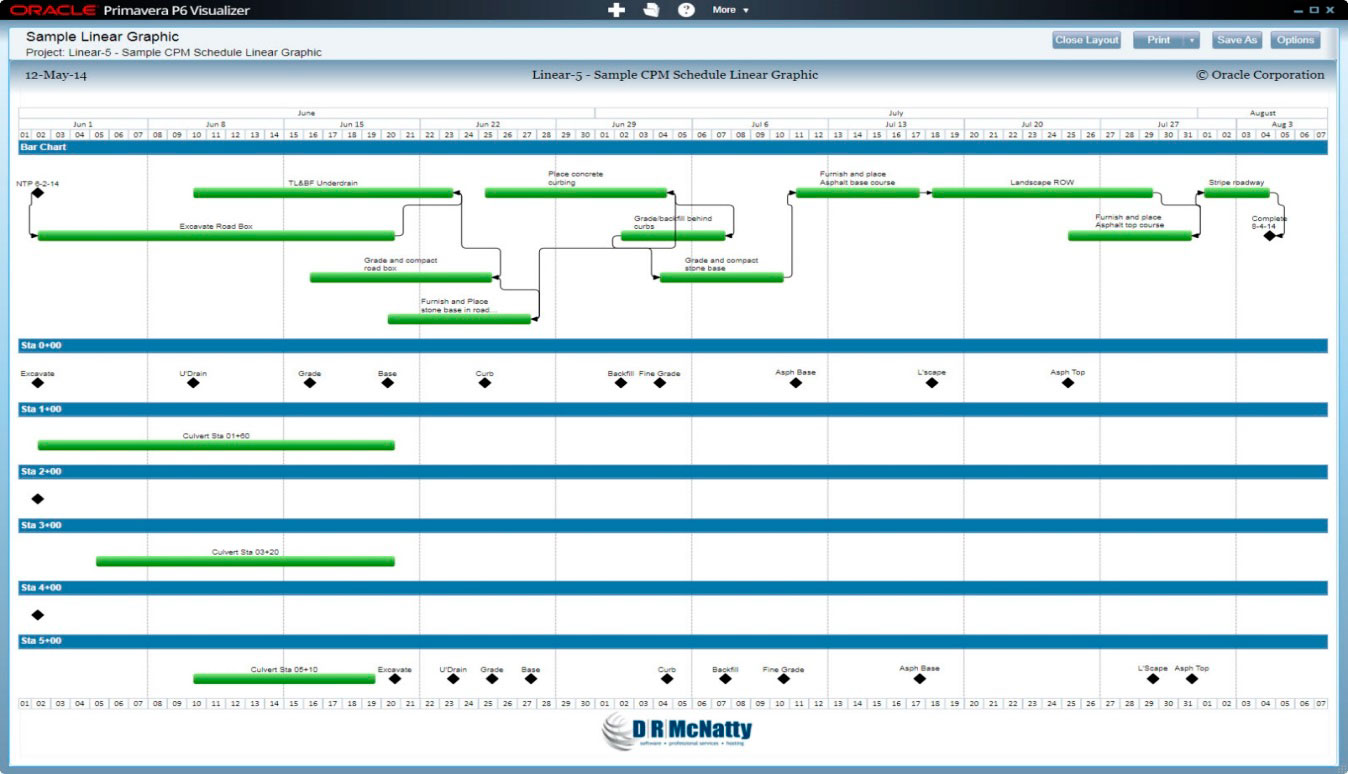Click the Close Layout button
This screenshot has width=1348, height=774.
(1086, 40)
